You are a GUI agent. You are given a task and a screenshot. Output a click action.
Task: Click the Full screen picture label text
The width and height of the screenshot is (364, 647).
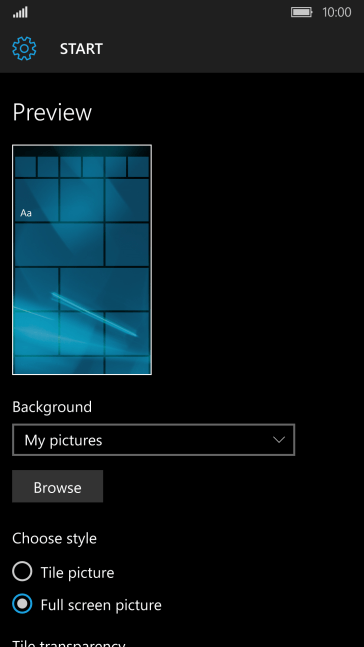click(101, 605)
